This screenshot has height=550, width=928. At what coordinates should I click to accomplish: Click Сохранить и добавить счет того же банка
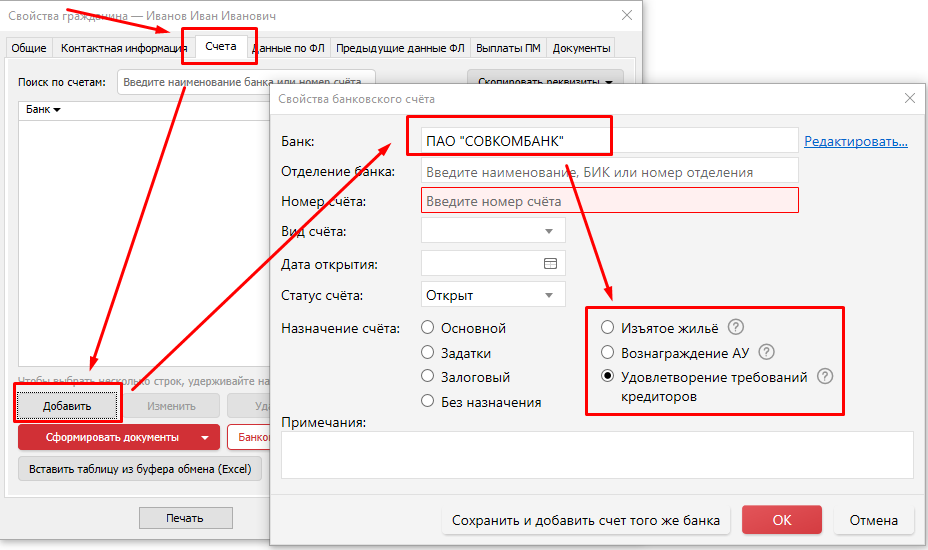[x=586, y=520]
